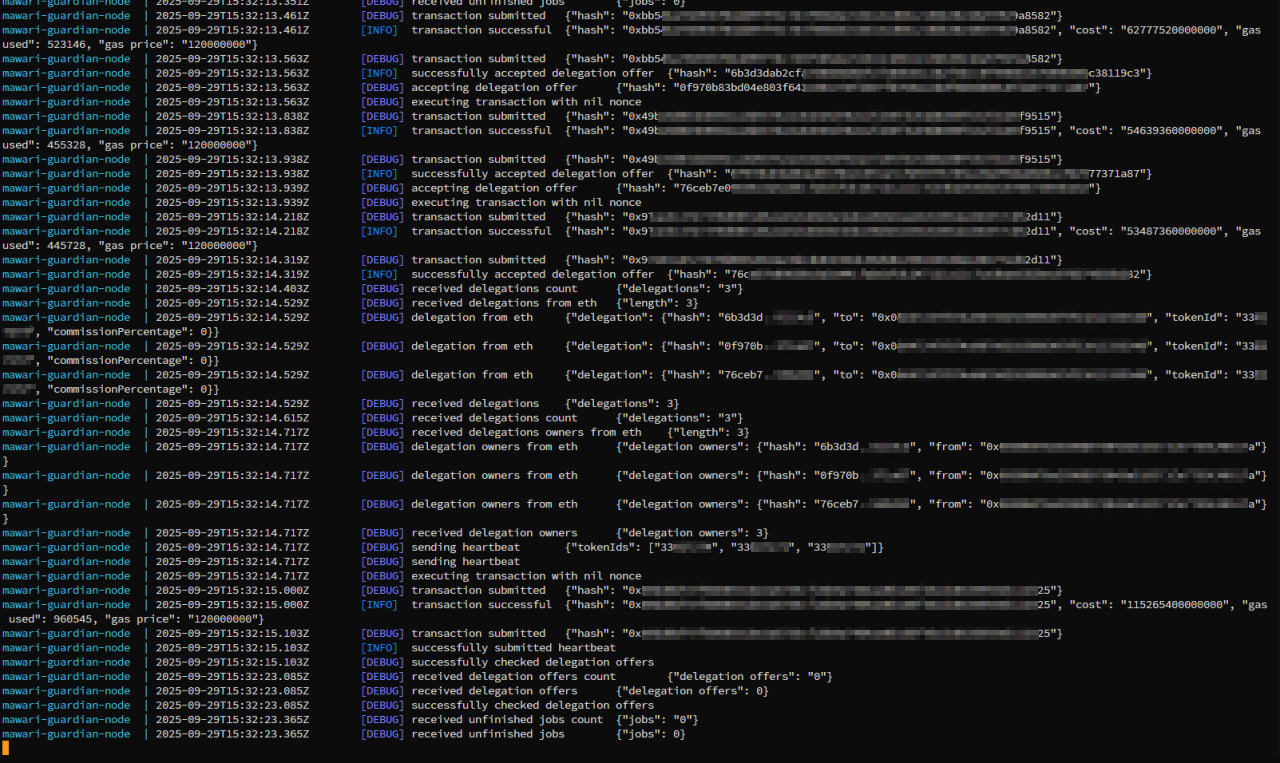1280x763 pixels.
Task: Click the 'successfully submitted heartbeat' log message
Action: (x=513, y=648)
